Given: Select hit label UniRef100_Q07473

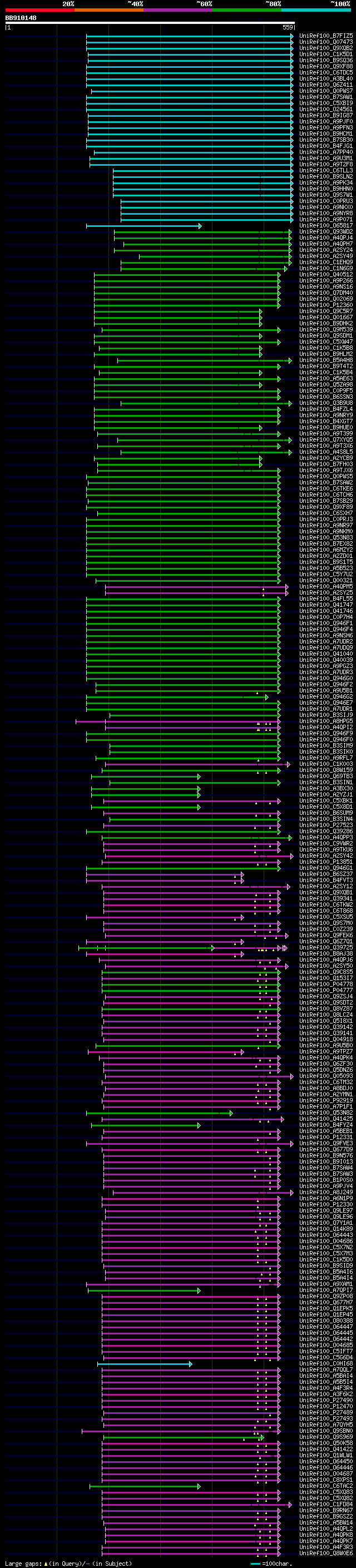Looking at the screenshot, I should tap(326, 42).
